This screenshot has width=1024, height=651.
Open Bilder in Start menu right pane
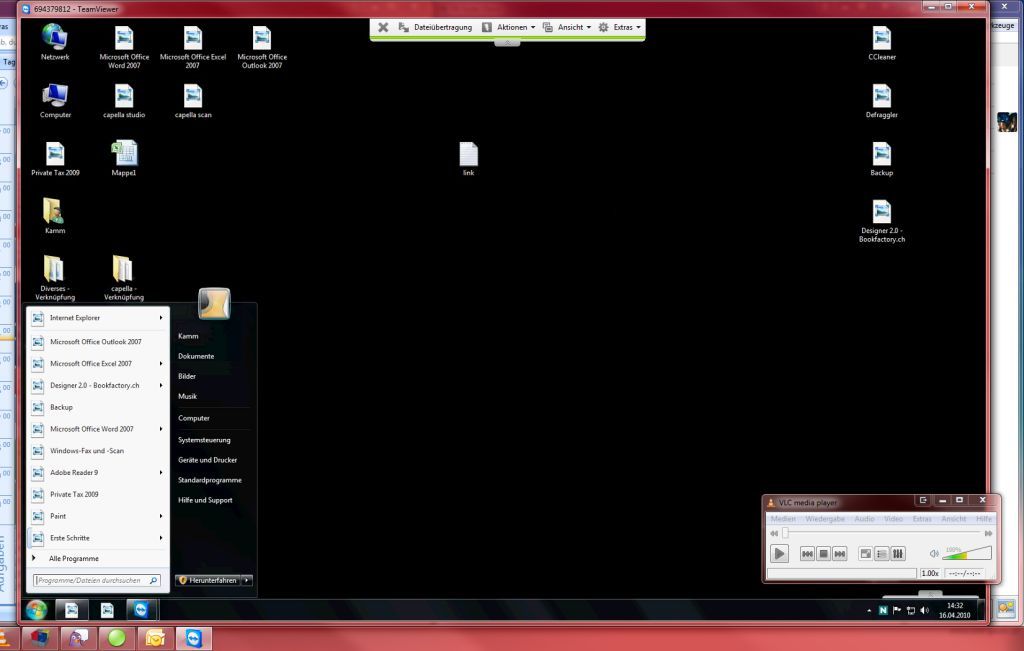click(x=187, y=377)
